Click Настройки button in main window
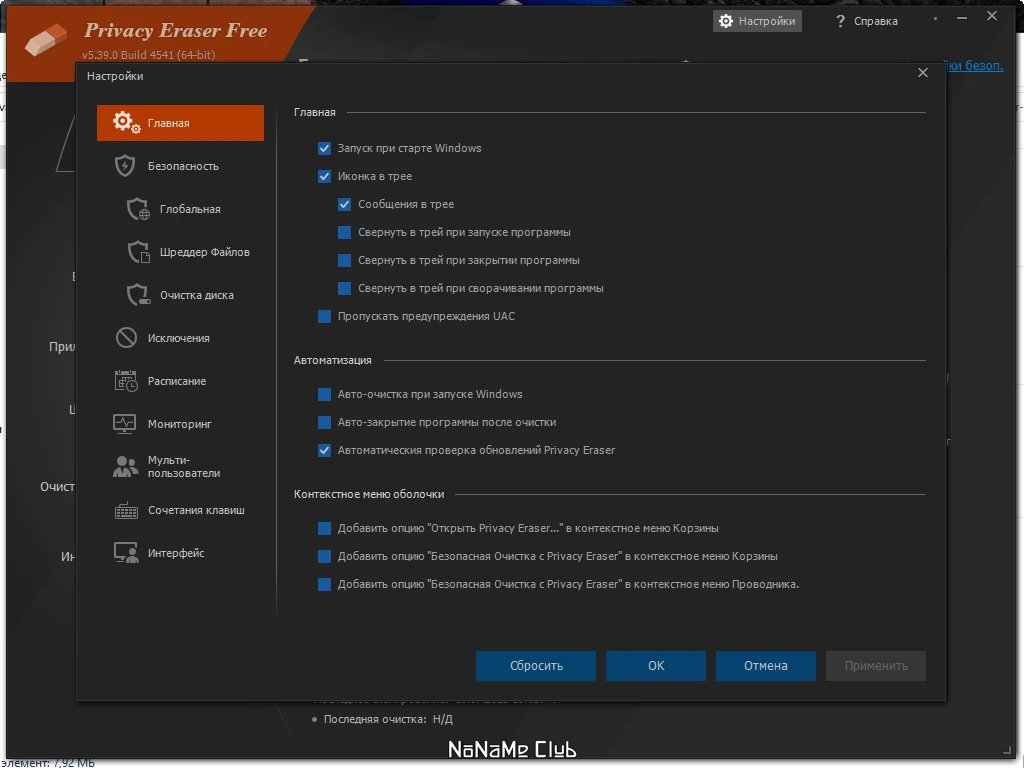Viewport: 1024px width, 768px height. tap(757, 21)
